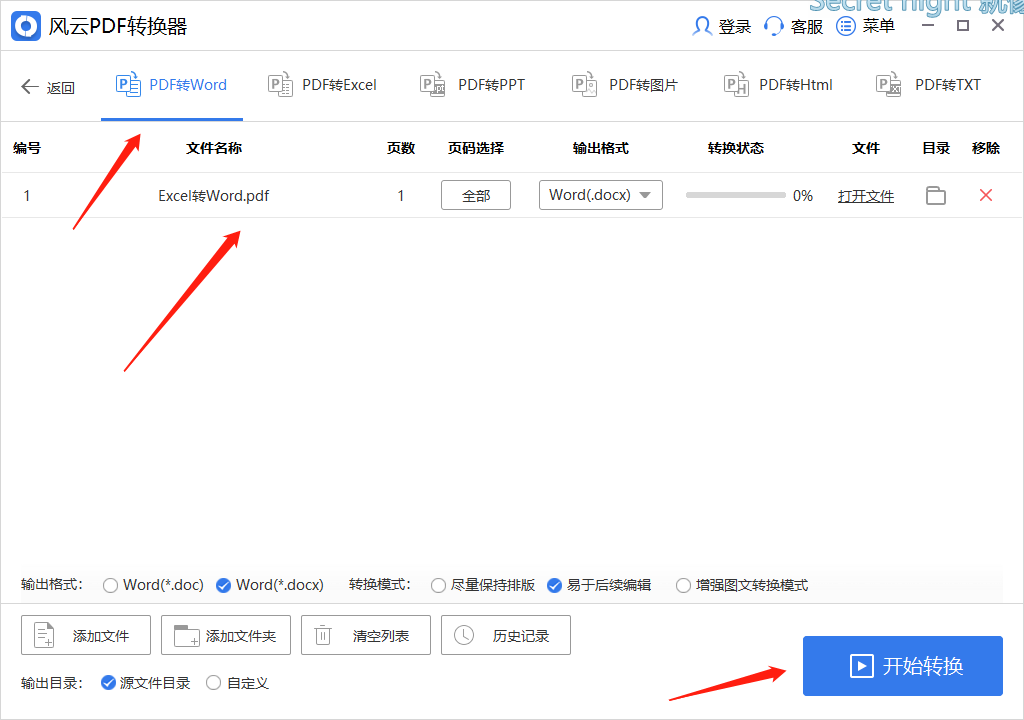Switch to the PDF转Html tab

click(778, 85)
